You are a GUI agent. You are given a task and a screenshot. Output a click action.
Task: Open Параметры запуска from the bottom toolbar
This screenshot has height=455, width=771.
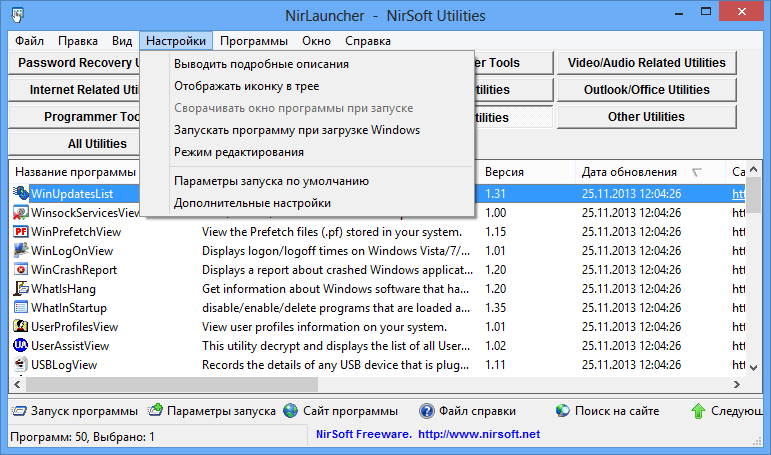[x=212, y=411]
